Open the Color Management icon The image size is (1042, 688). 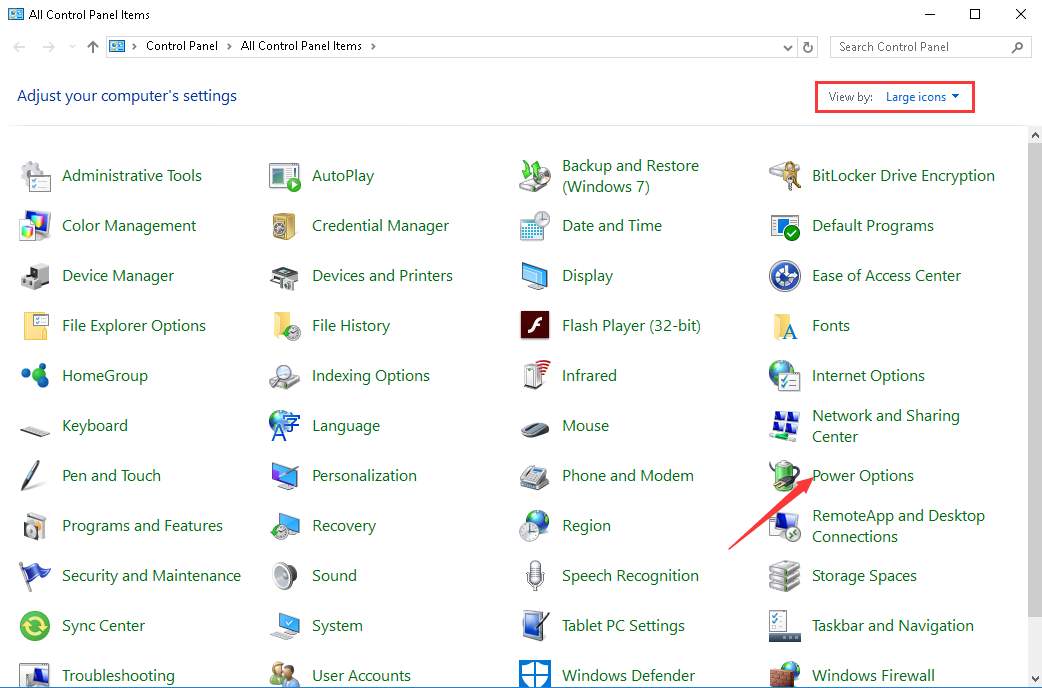[x=35, y=226]
